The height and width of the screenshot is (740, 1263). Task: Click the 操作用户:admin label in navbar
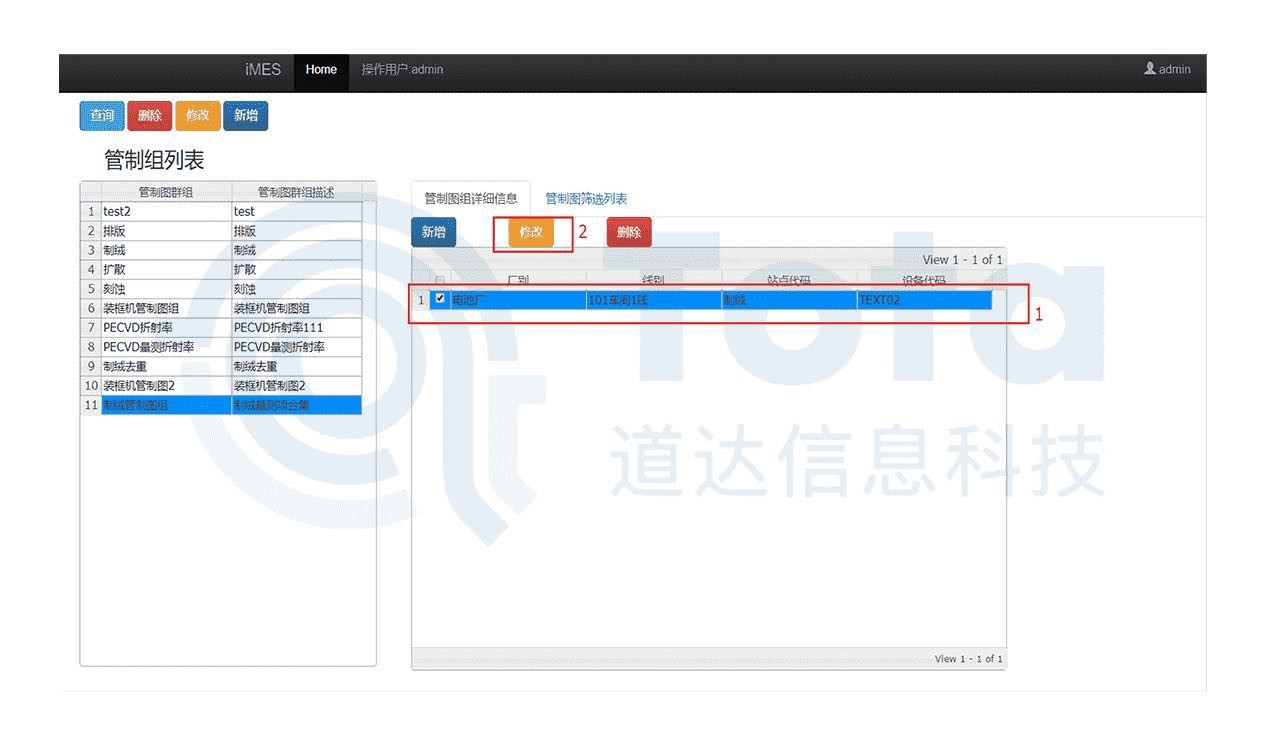click(402, 70)
